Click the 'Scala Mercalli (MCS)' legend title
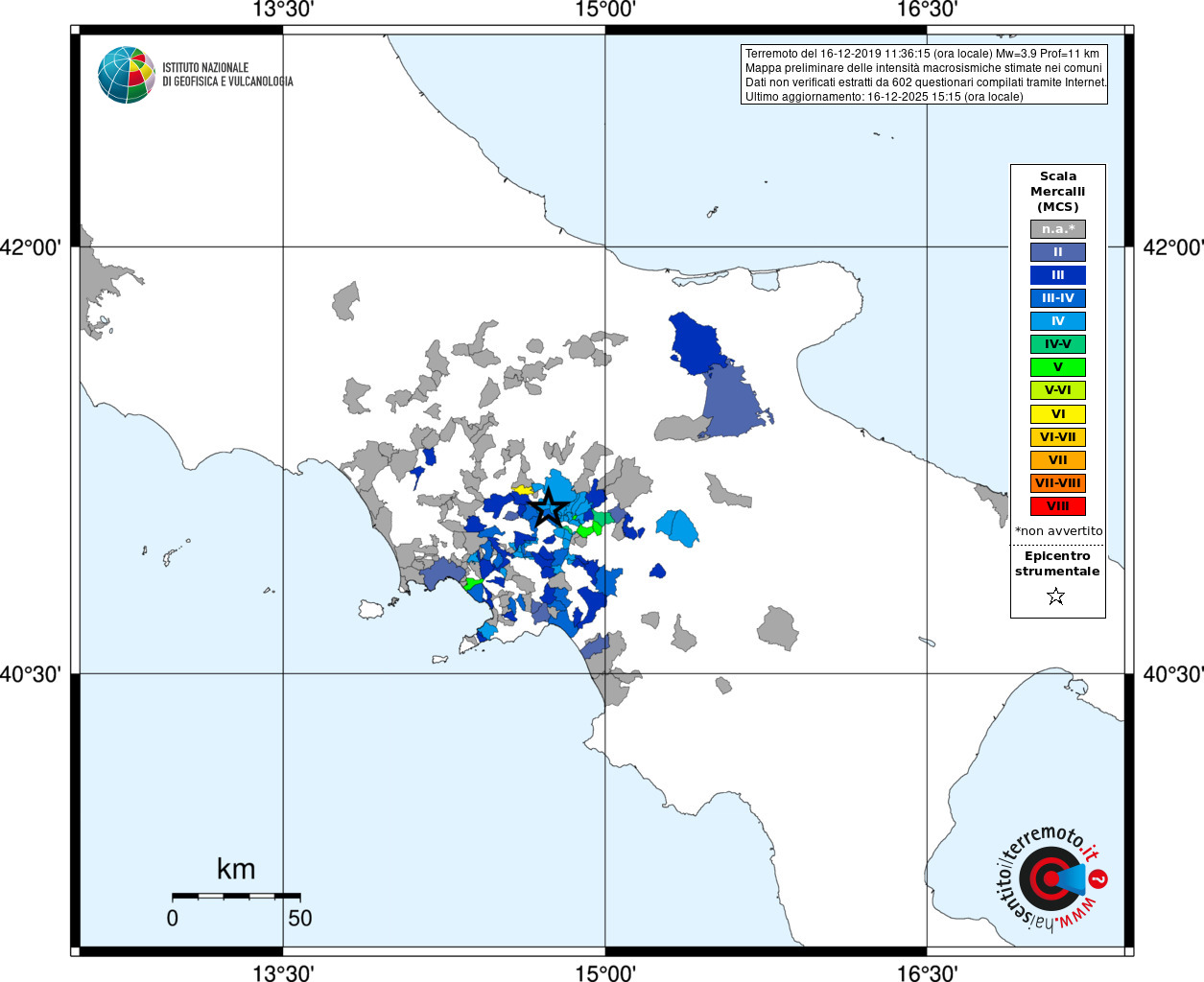 point(1058,192)
